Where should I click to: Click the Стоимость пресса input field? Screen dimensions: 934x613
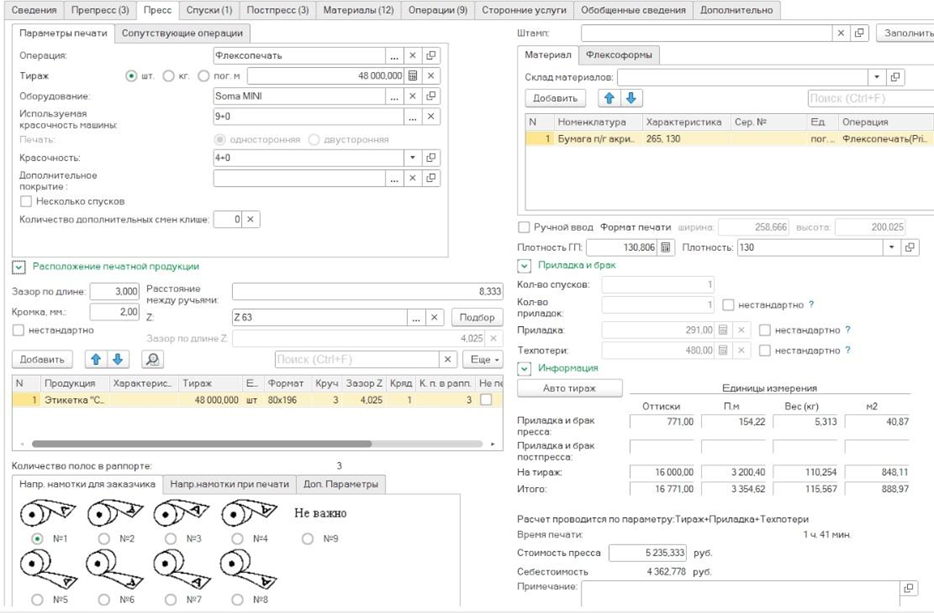(x=647, y=553)
